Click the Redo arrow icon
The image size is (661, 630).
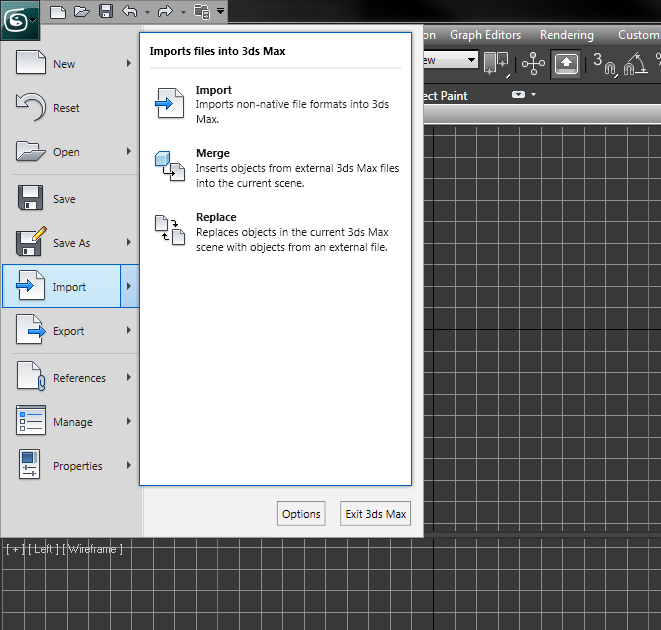(165, 11)
